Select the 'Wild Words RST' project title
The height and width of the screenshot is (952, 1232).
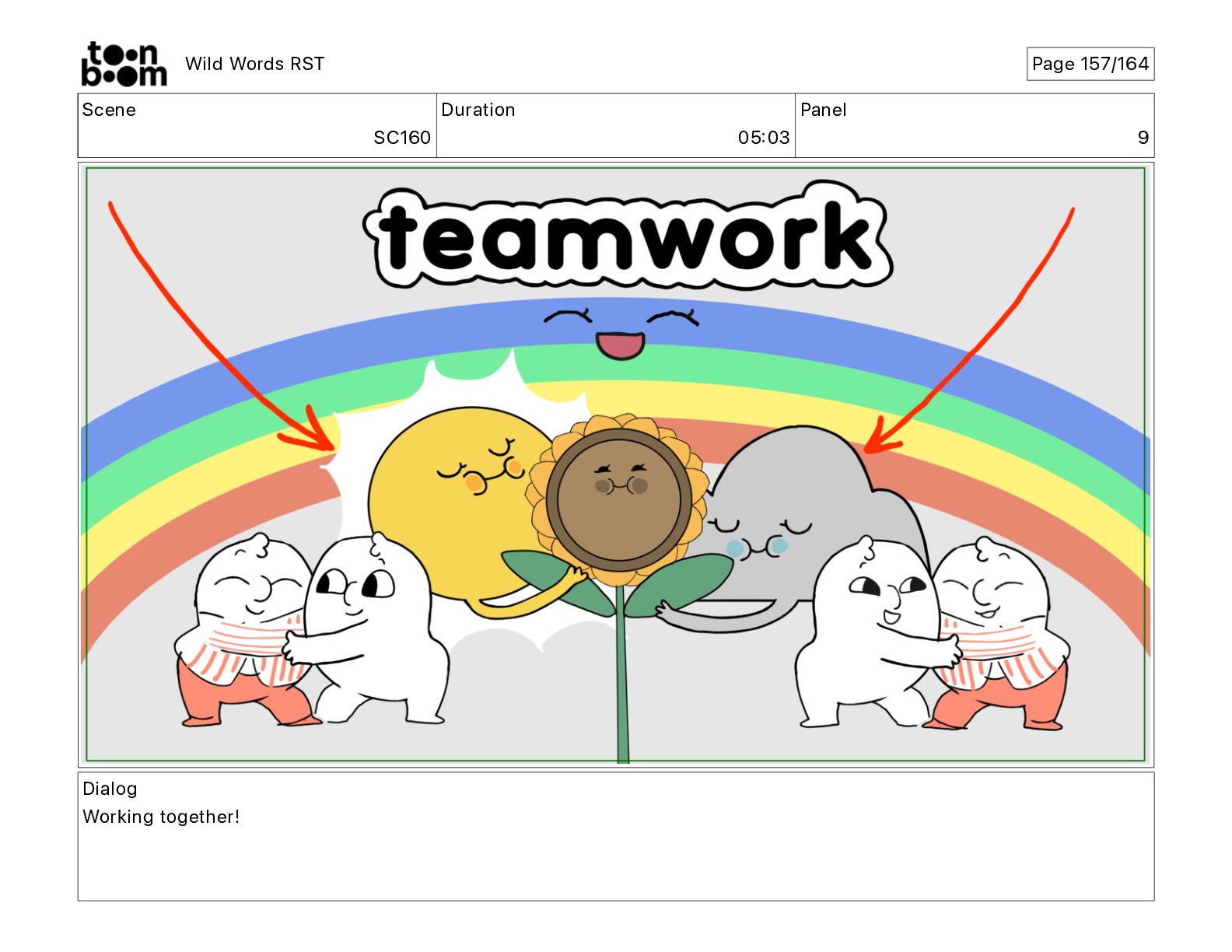(x=254, y=64)
